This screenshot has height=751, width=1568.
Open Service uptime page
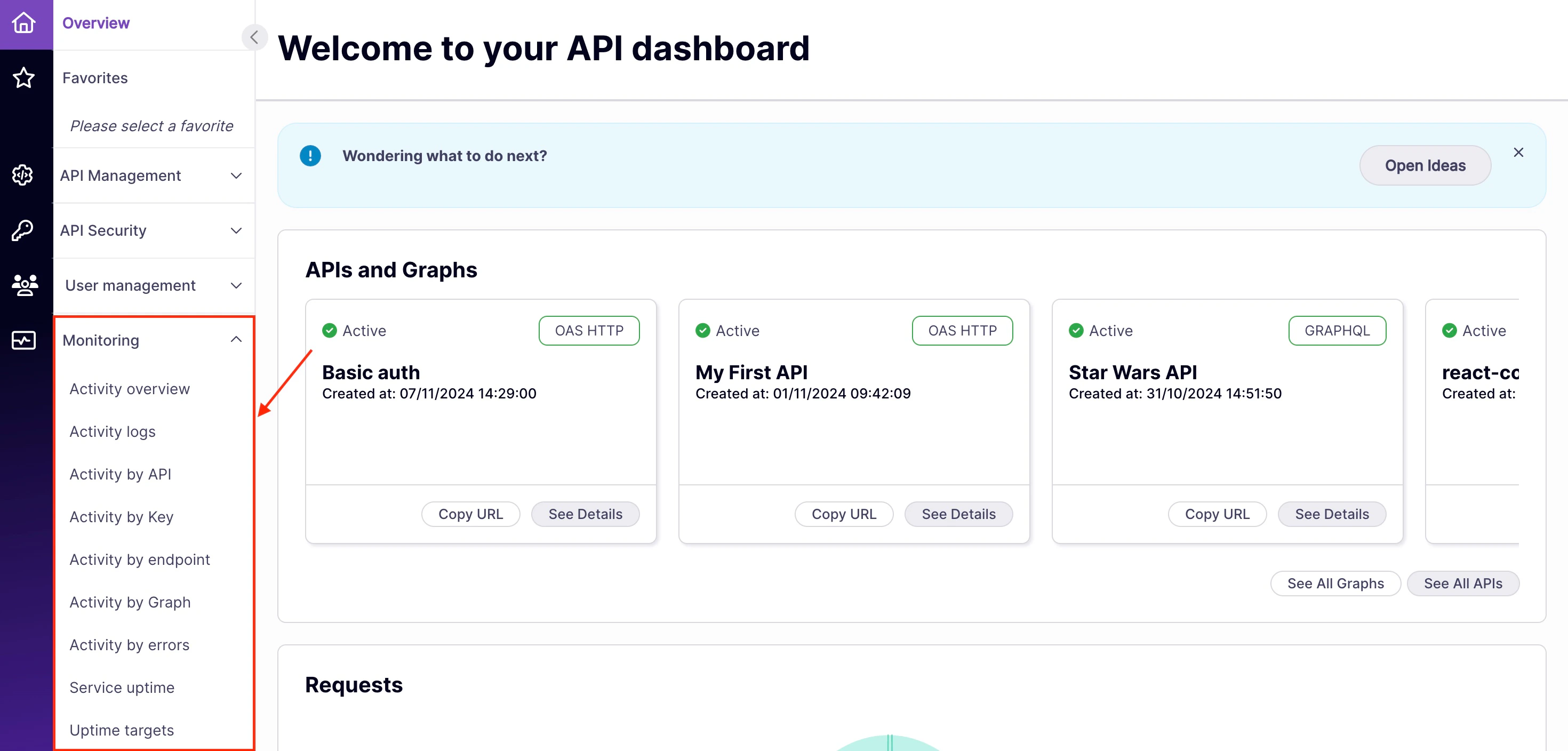click(122, 687)
